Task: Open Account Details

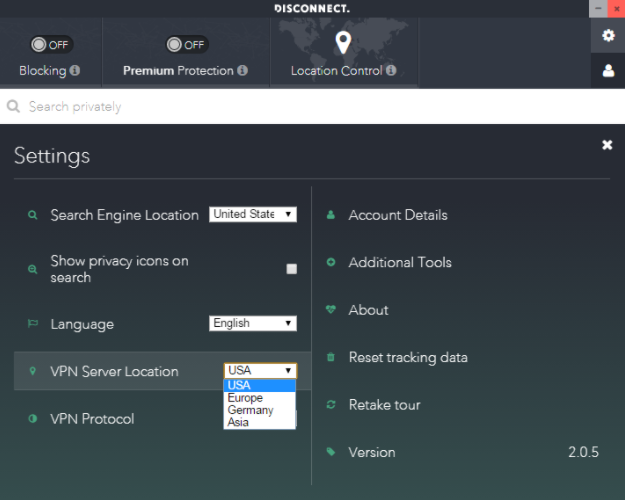Action: coord(398,215)
